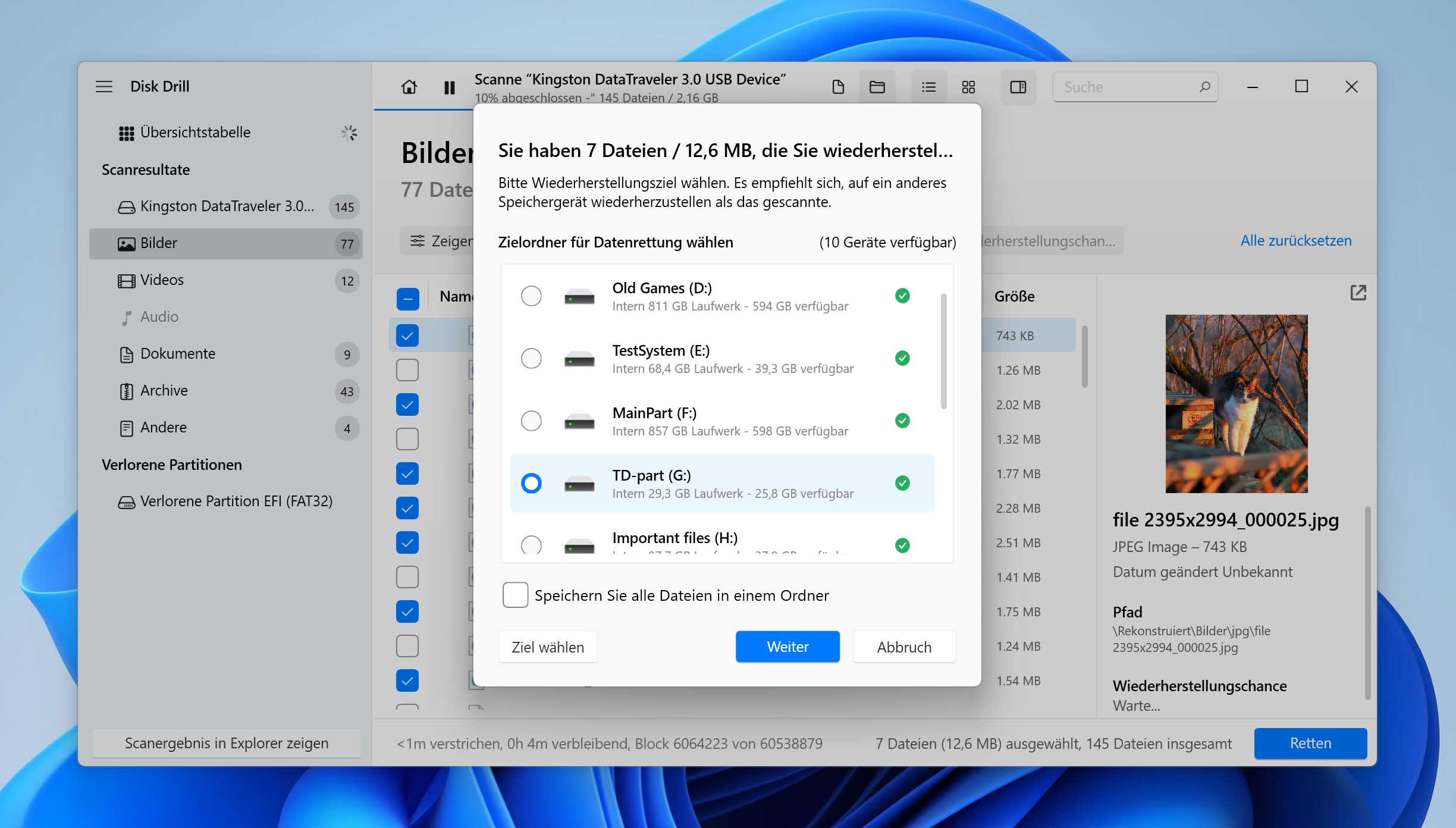Click the search magnifier icon
Viewport: 1456px width, 828px height.
(x=1204, y=87)
